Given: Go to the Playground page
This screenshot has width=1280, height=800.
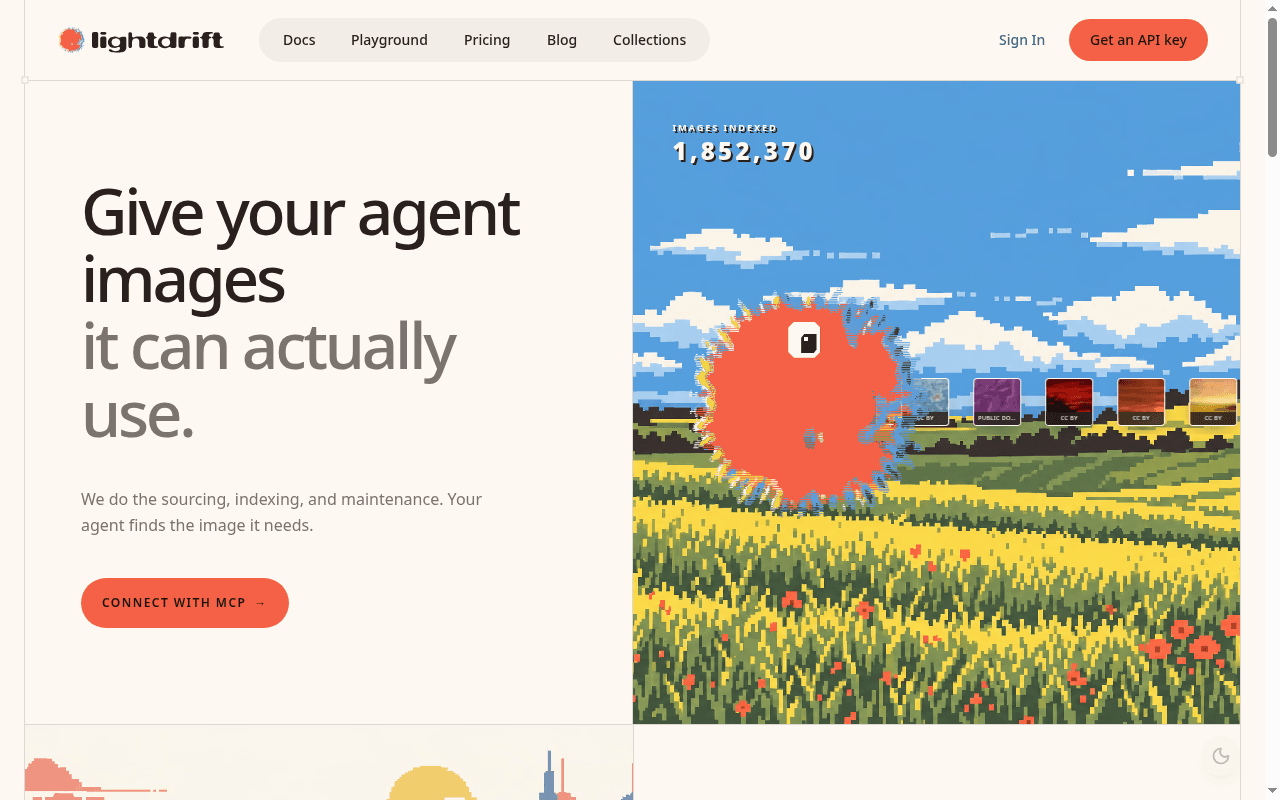Looking at the screenshot, I should [x=389, y=40].
